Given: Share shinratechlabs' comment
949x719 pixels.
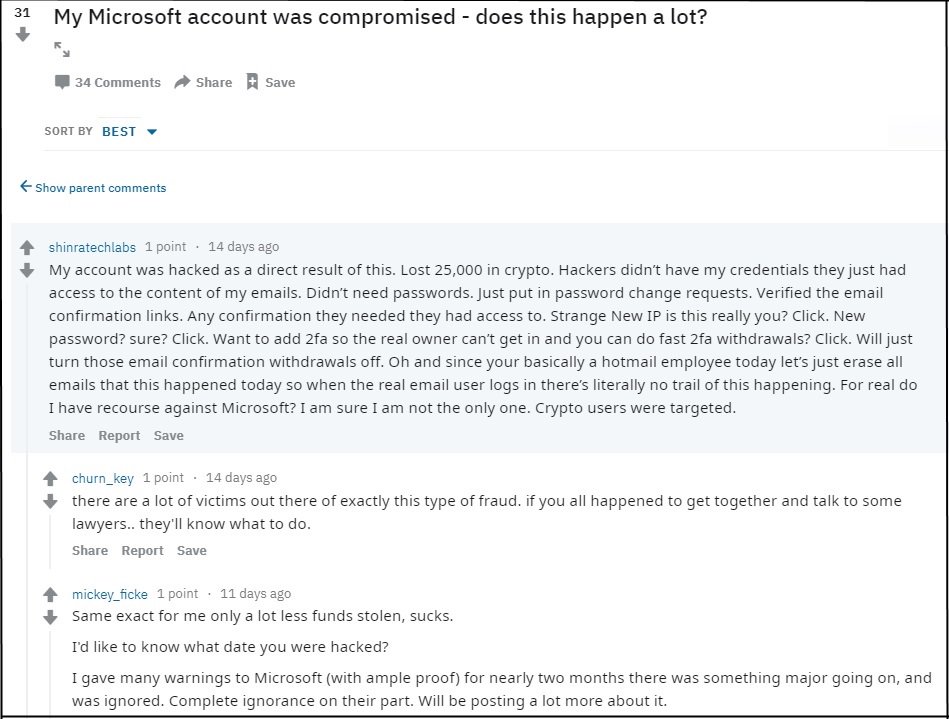Looking at the screenshot, I should pos(67,435).
